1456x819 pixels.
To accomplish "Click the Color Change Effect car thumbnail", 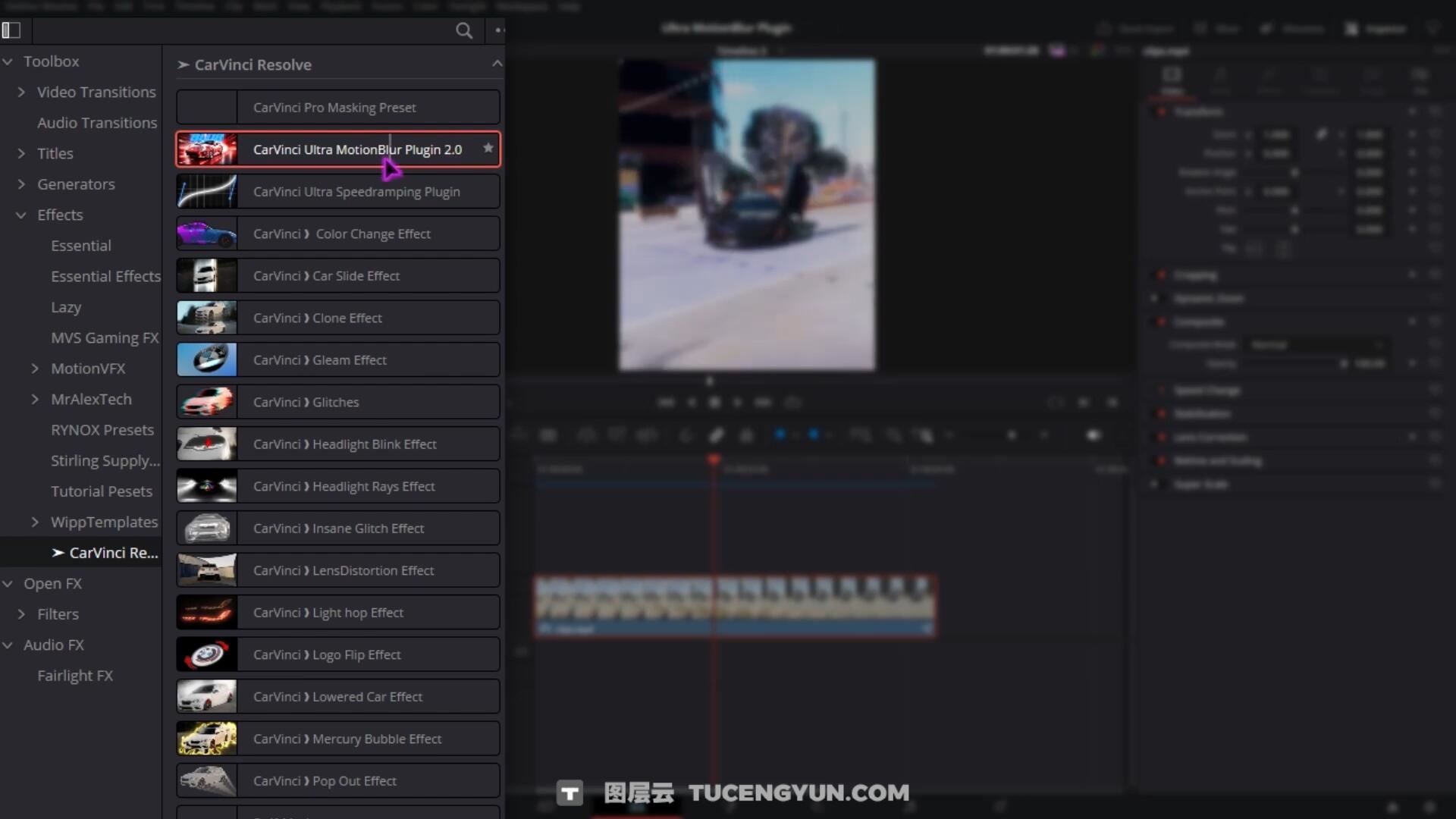I will tap(207, 234).
